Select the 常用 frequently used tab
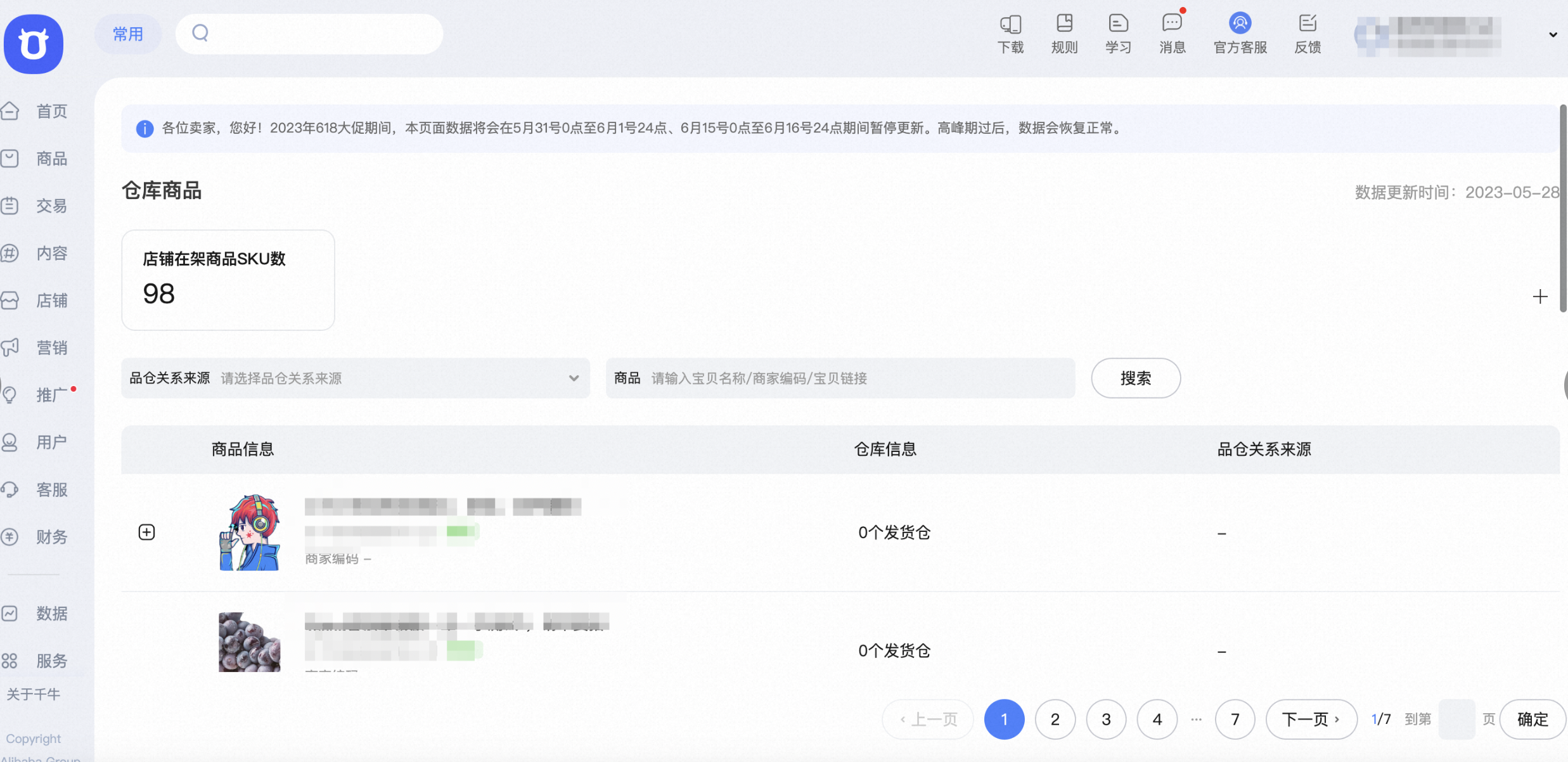This screenshot has height=762, width=1568. point(128,34)
